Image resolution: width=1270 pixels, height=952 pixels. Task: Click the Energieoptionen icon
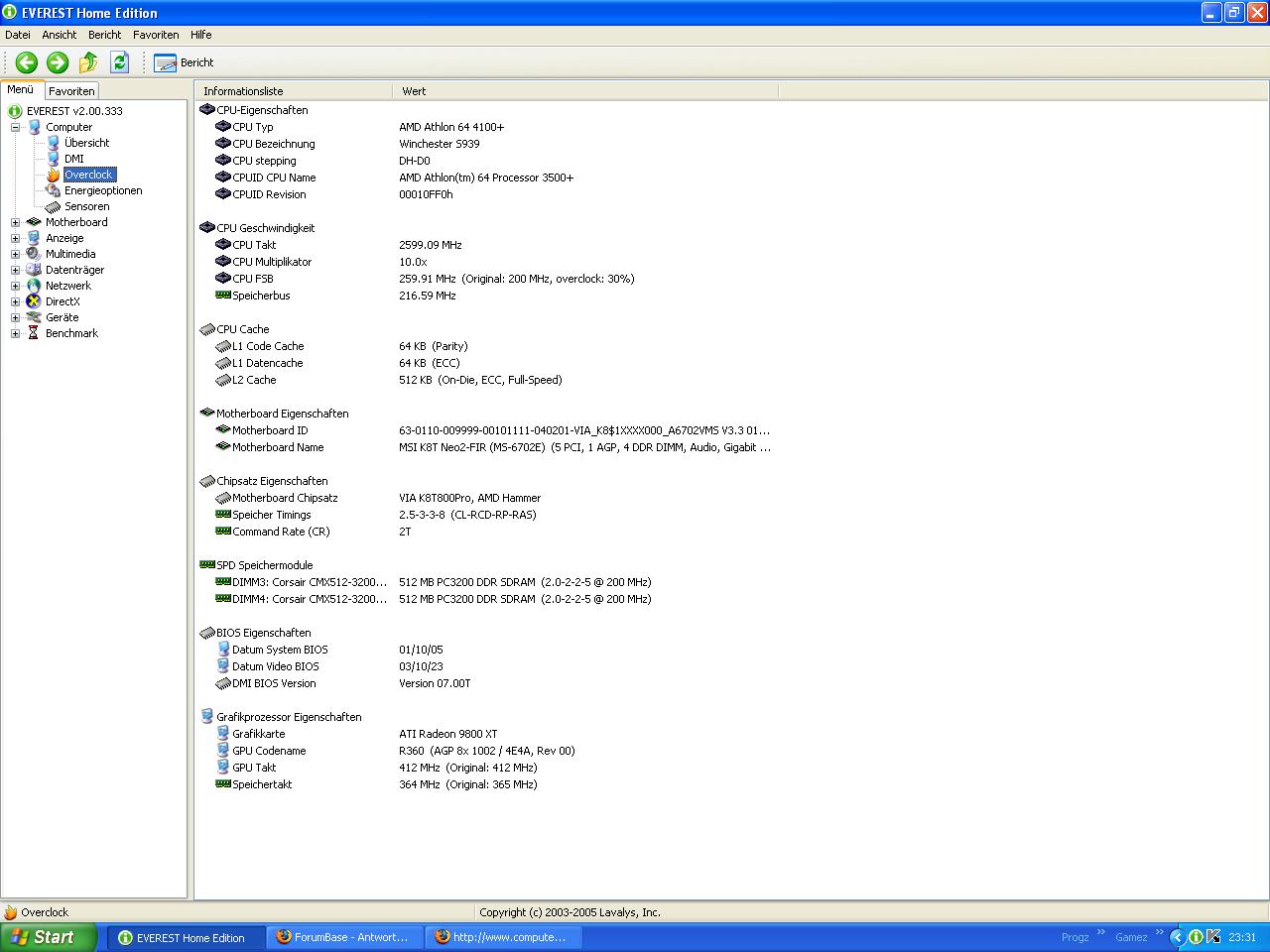point(54,190)
